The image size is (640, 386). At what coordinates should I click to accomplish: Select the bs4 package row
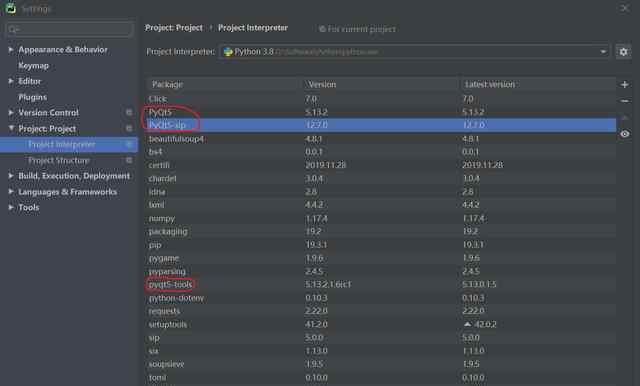(x=381, y=152)
